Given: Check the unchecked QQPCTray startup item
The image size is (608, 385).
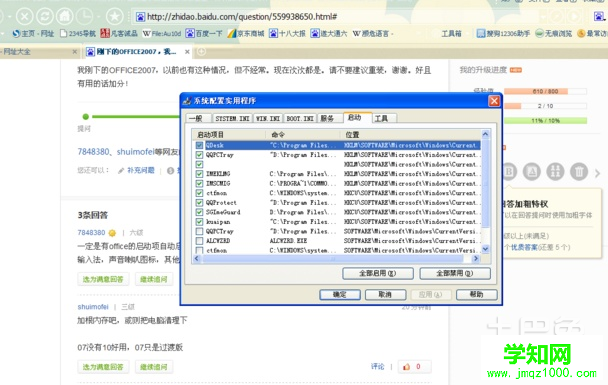Looking at the screenshot, I should coord(199,231).
